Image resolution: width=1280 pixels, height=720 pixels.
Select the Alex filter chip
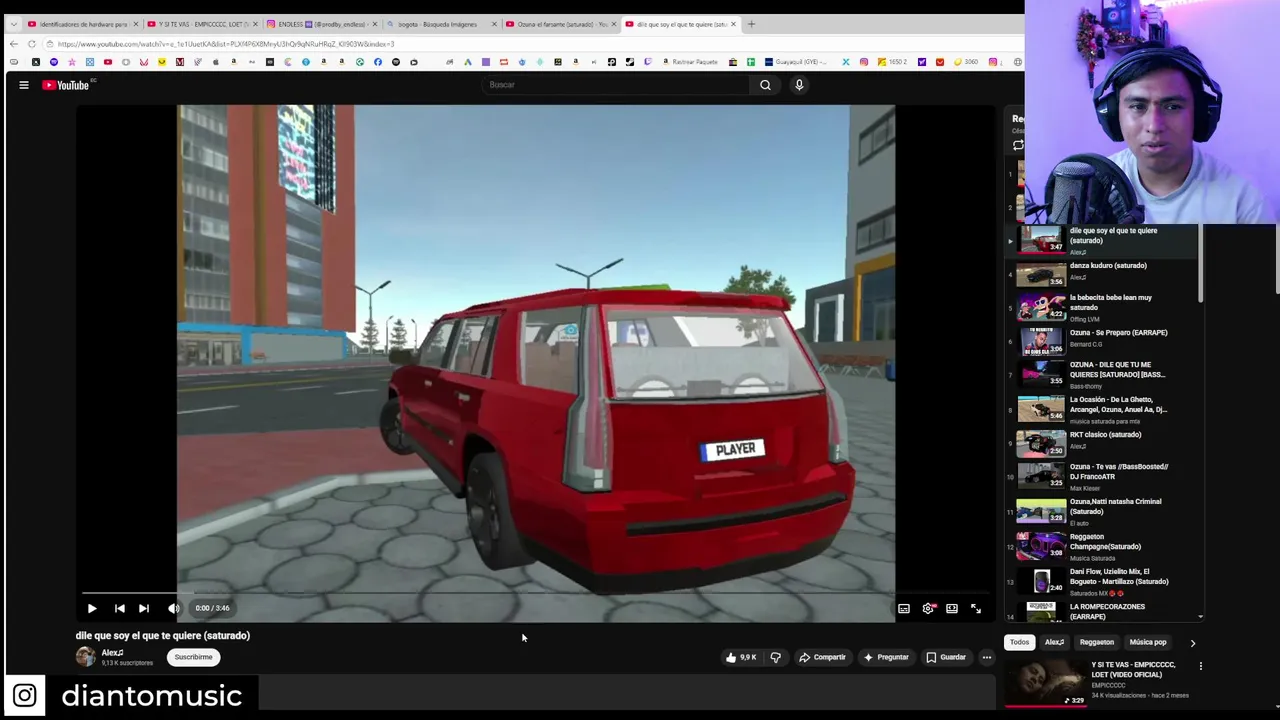click(x=1054, y=642)
